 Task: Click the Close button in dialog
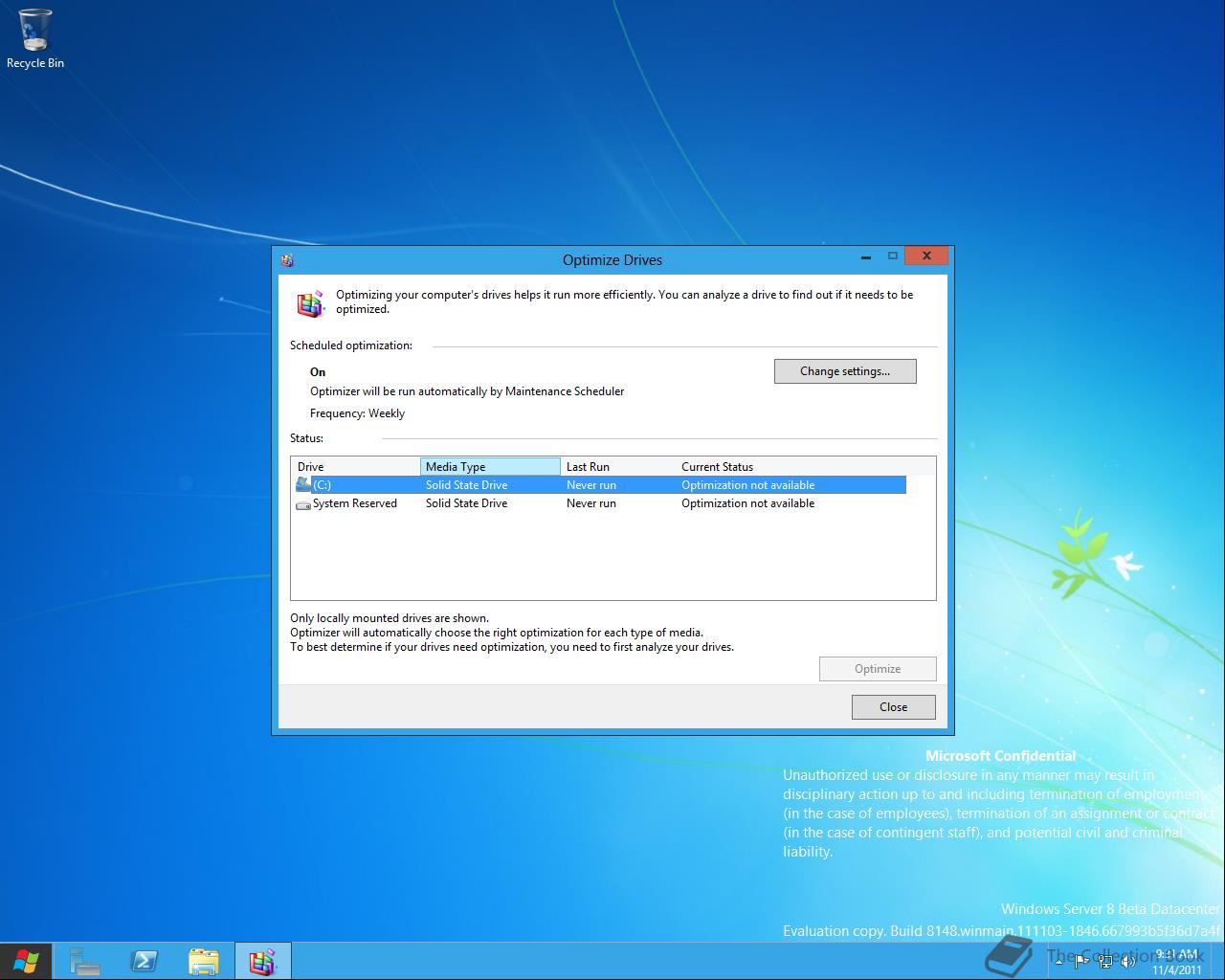(894, 707)
